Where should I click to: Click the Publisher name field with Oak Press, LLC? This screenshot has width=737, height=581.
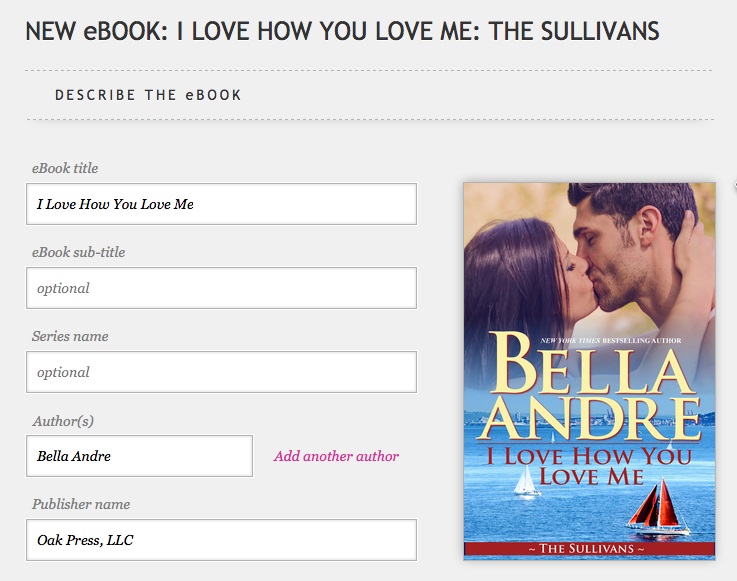coord(221,540)
